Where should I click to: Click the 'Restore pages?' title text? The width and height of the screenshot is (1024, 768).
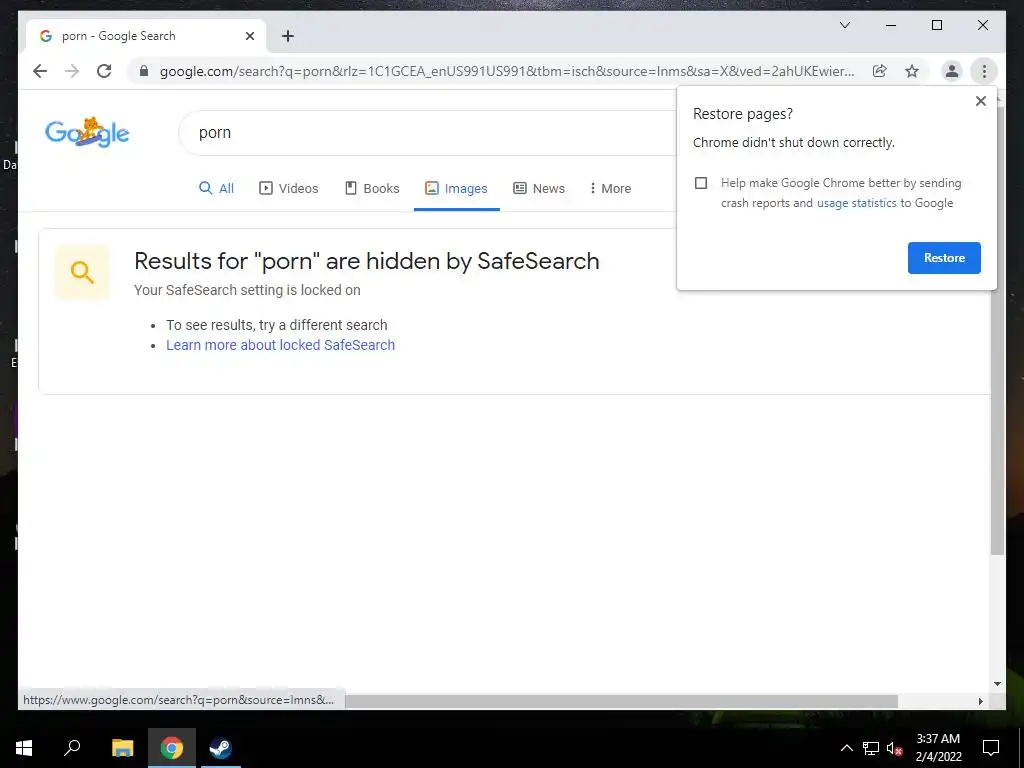coord(743,114)
